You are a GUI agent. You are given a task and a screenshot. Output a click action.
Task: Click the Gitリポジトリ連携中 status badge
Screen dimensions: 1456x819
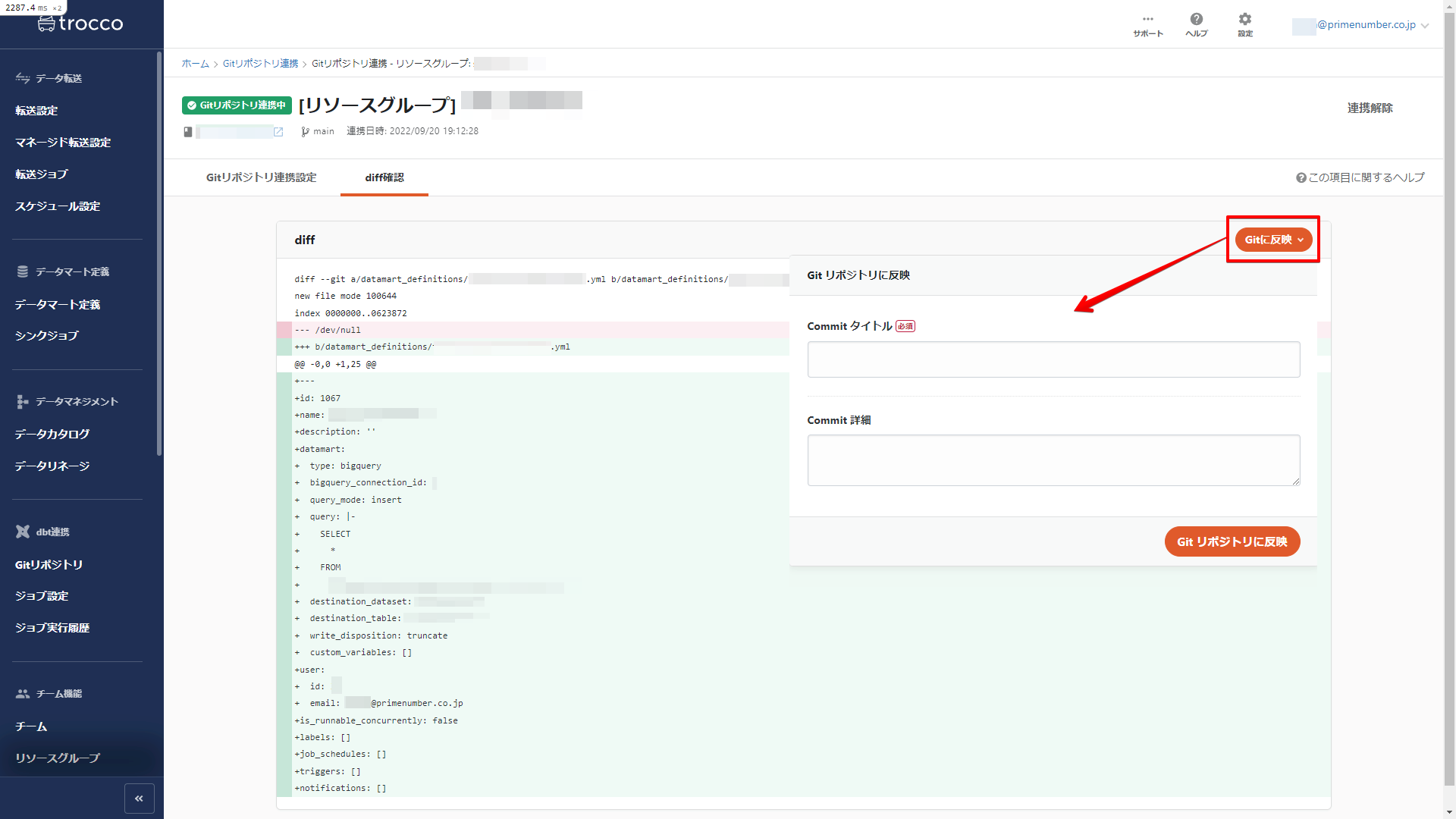point(237,105)
